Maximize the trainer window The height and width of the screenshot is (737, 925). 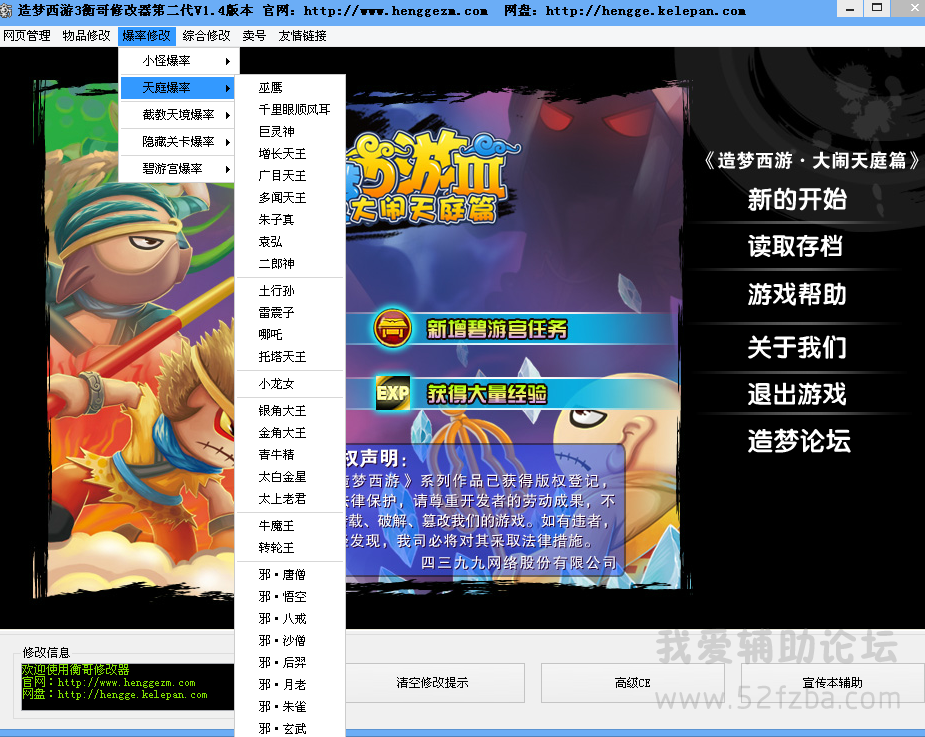877,9
